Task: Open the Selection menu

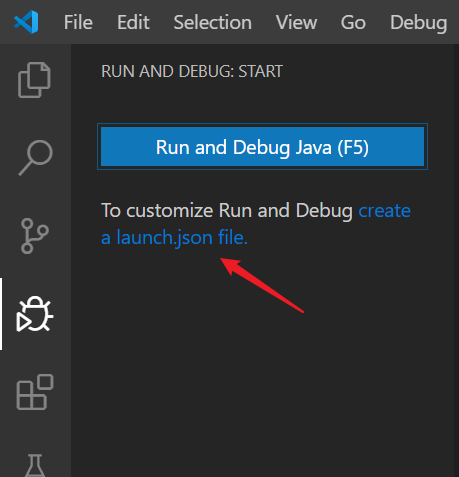Action: [x=212, y=22]
